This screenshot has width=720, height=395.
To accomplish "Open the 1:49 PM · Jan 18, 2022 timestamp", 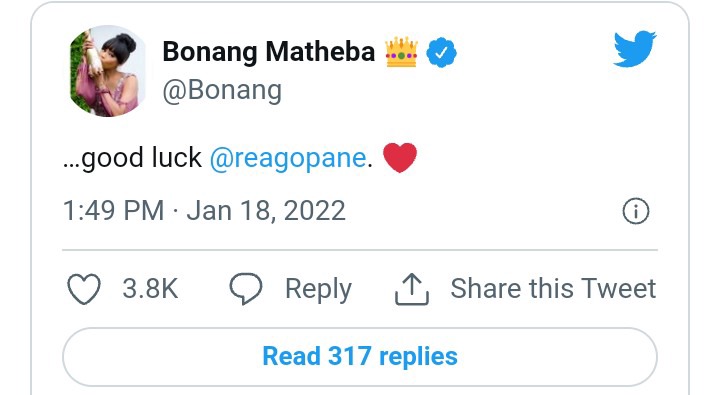I will tap(204, 211).
